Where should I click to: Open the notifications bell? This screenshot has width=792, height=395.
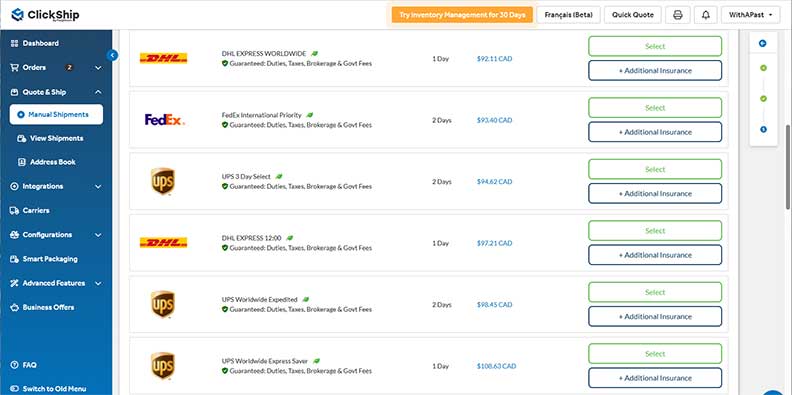pos(706,15)
